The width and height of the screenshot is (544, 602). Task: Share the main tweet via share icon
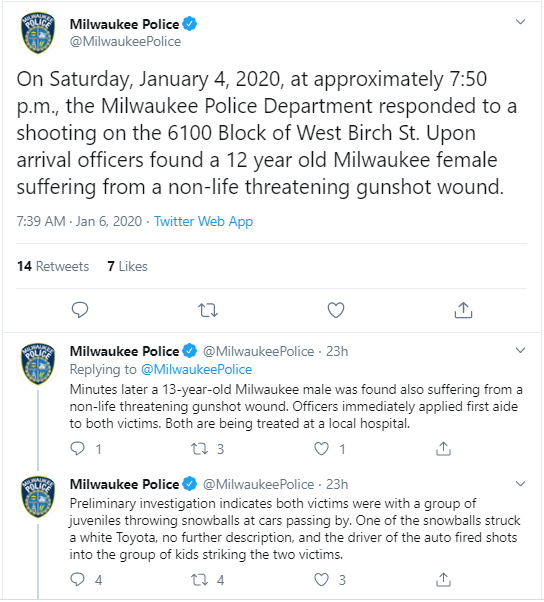(463, 310)
